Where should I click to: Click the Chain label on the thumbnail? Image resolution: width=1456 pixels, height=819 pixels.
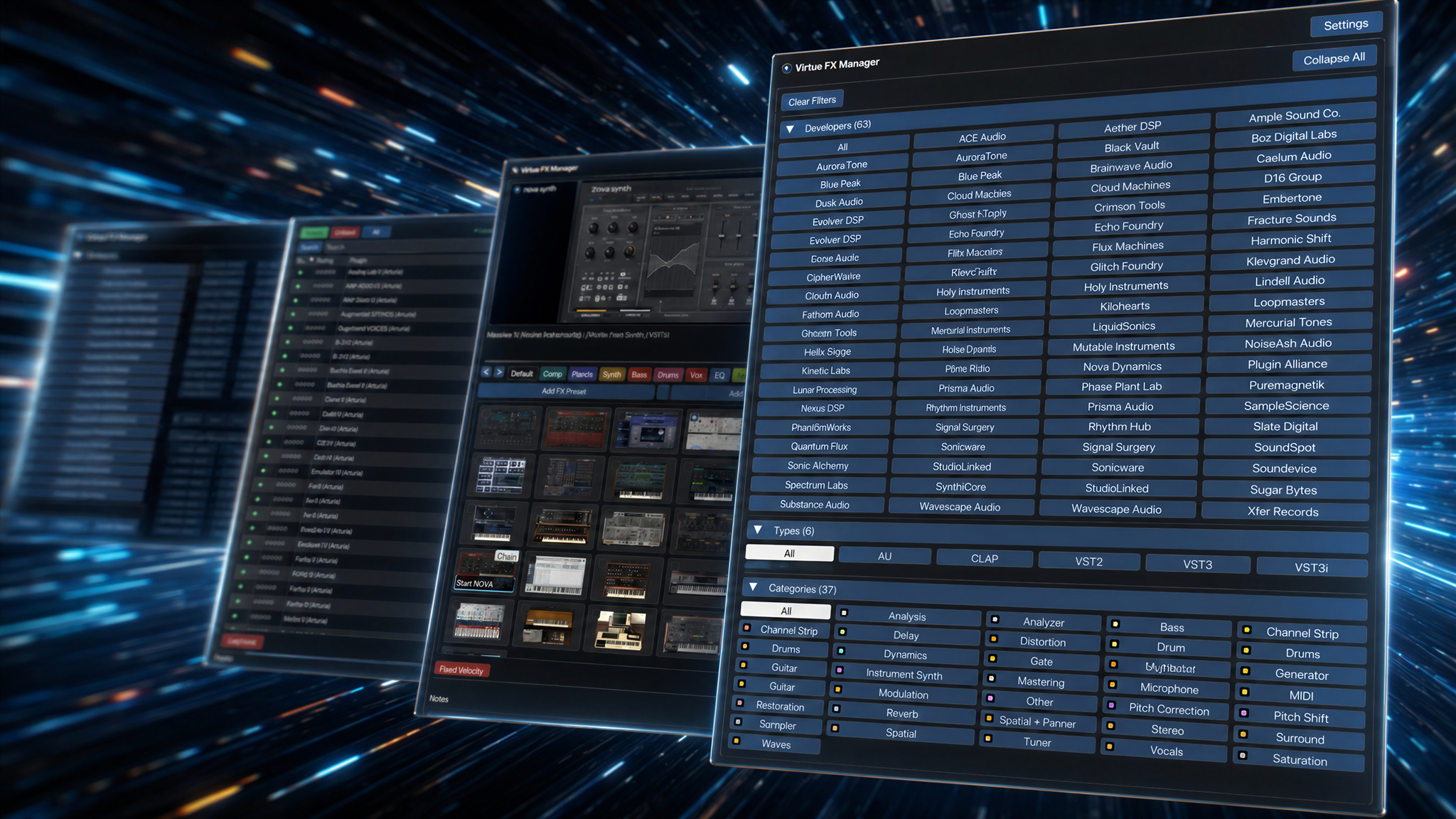click(507, 557)
